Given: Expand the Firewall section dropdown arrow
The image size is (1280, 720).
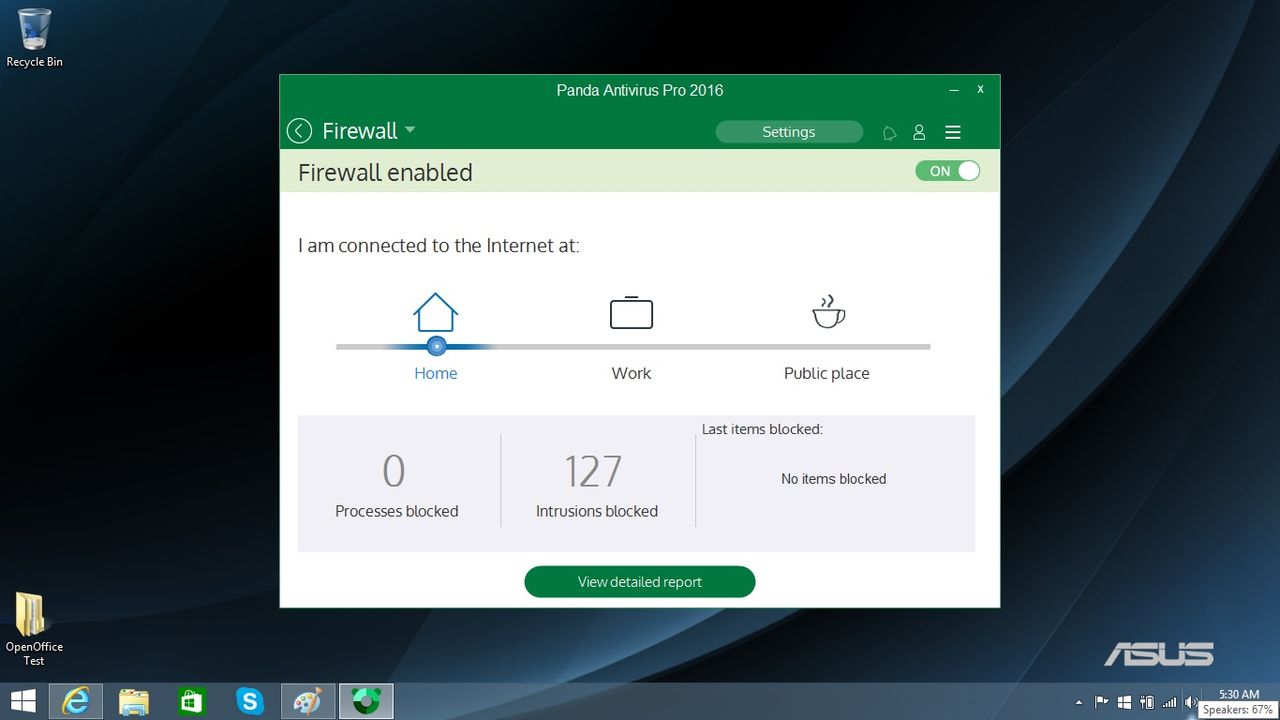Looking at the screenshot, I should pyautogui.click(x=410, y=130).
